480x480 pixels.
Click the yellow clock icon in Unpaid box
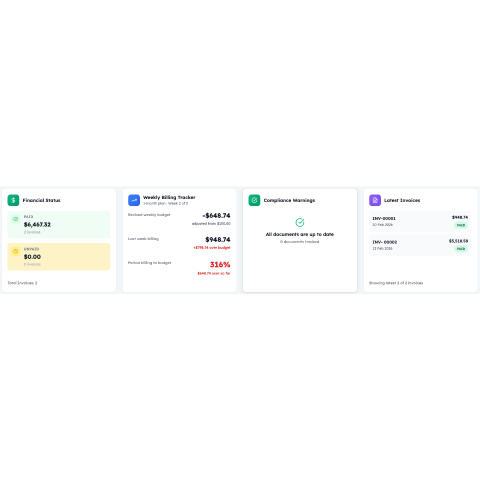16,251
